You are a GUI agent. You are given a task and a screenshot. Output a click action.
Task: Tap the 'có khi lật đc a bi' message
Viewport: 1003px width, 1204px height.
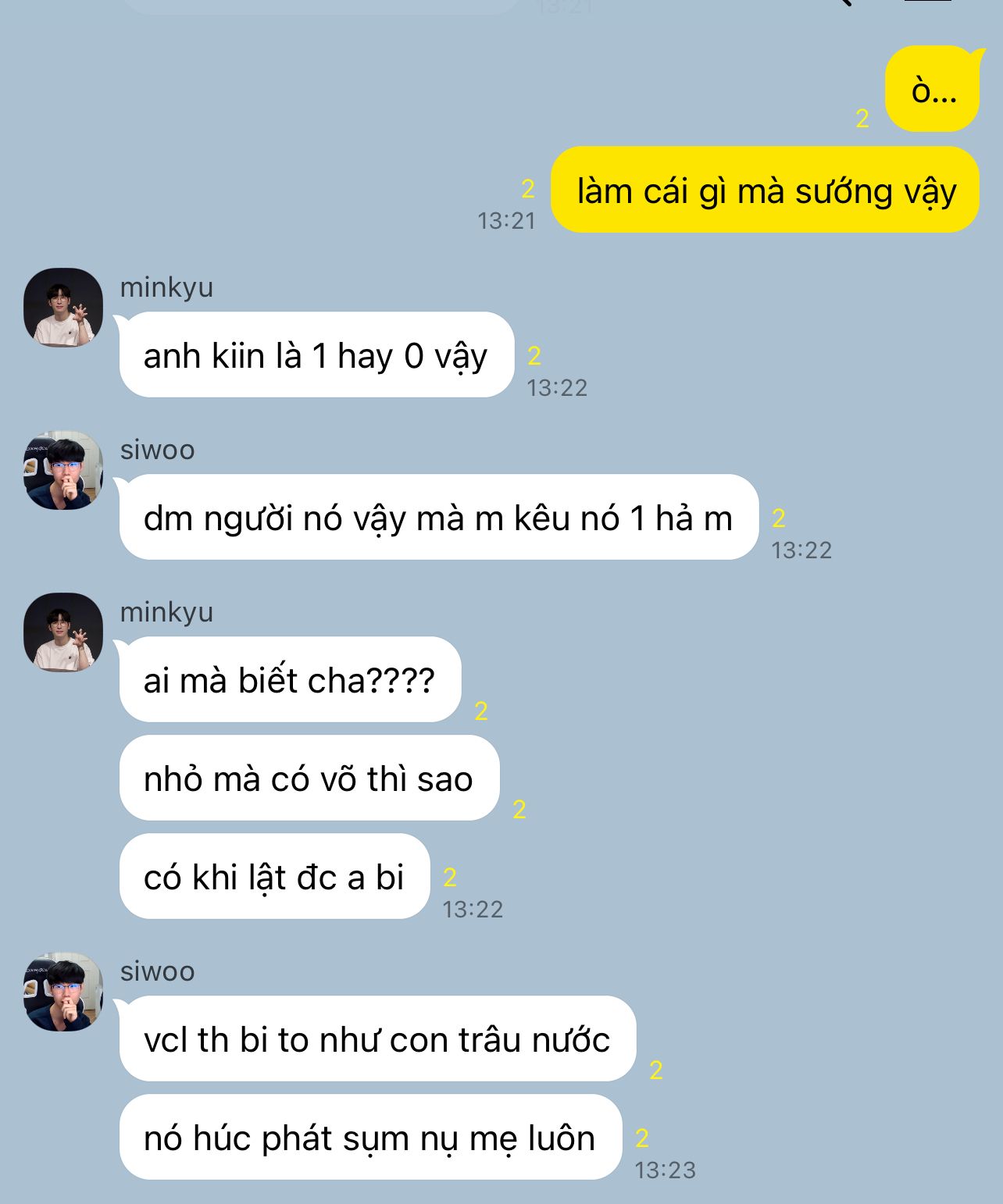[x=275, y=876]
